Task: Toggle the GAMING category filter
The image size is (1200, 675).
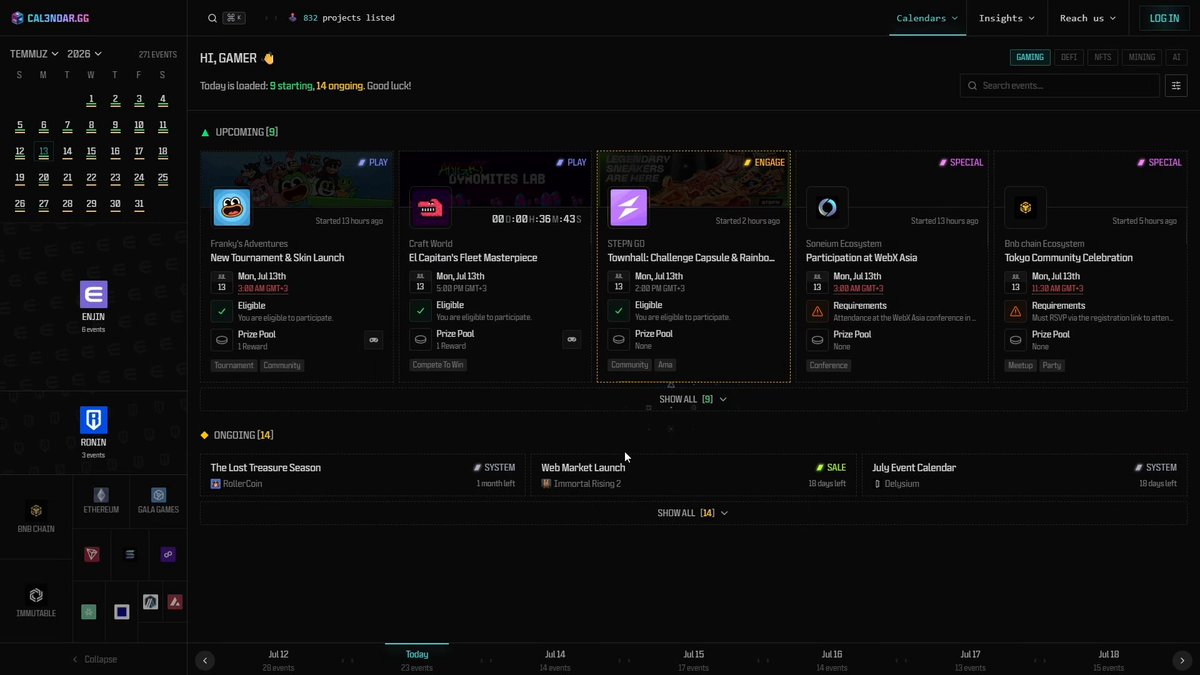Action: (x=1030, y=57)
